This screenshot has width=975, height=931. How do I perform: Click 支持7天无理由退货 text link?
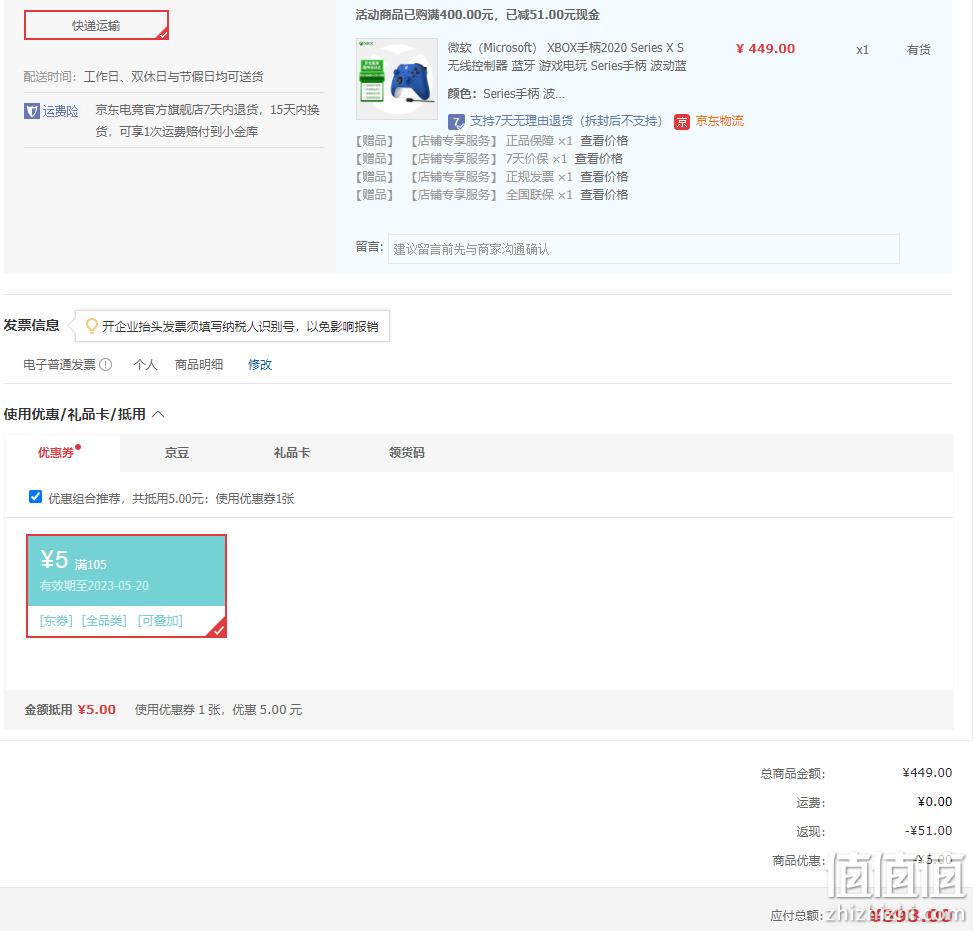point(566,121)
